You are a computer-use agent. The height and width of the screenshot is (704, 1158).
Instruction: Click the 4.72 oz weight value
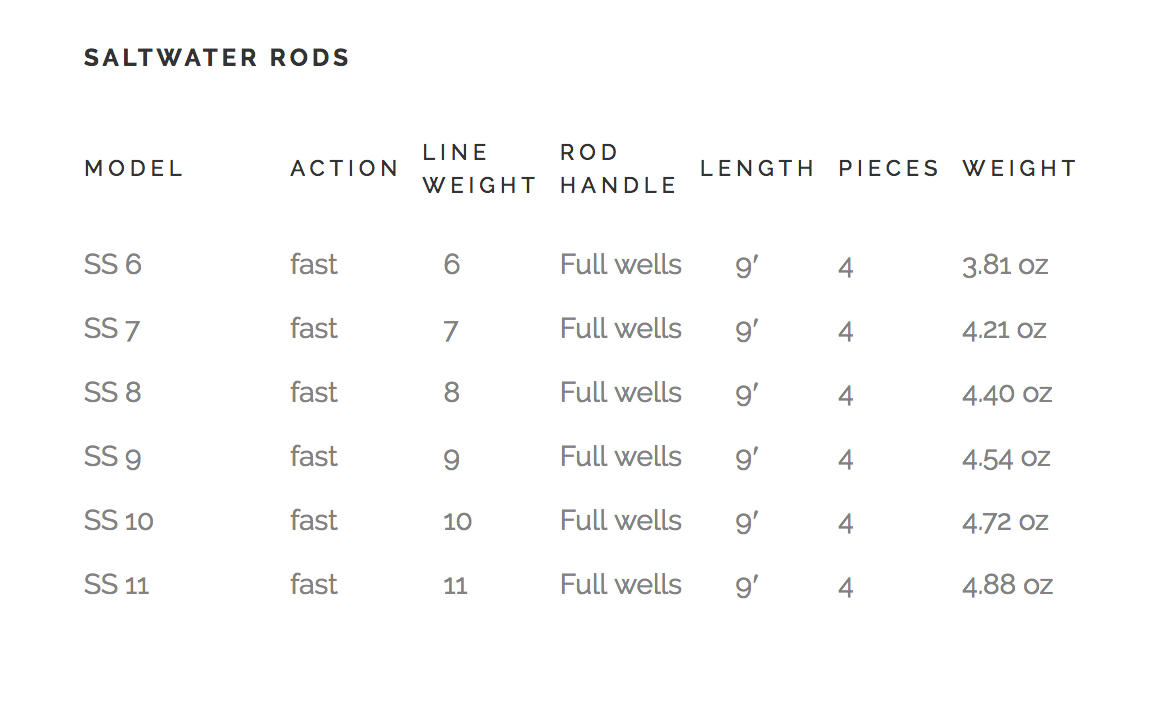click(1006, 521)
